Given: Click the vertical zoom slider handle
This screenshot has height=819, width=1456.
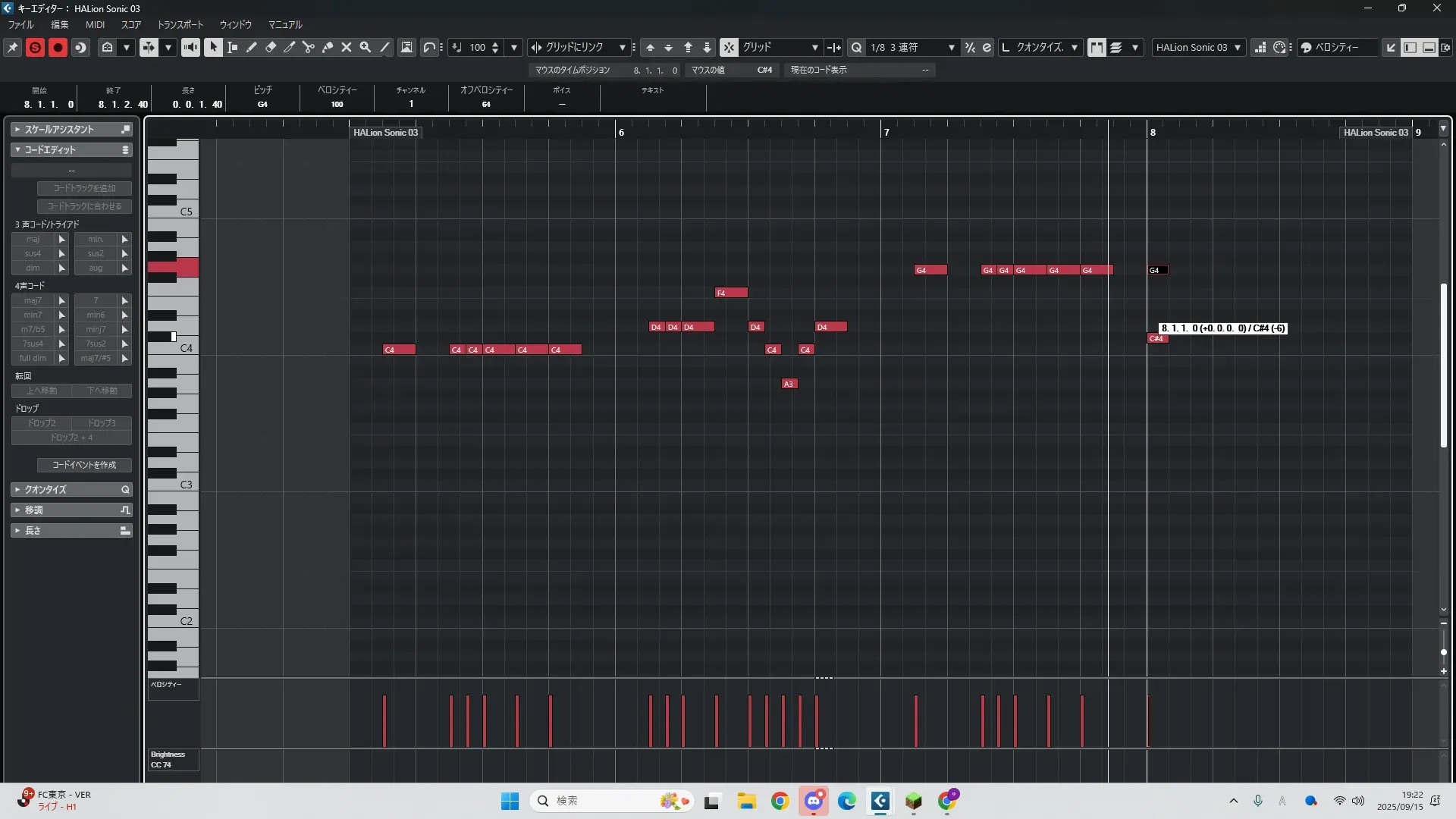Looking at the screenshot, I should pyautogui.click(x=1443, y=652).
